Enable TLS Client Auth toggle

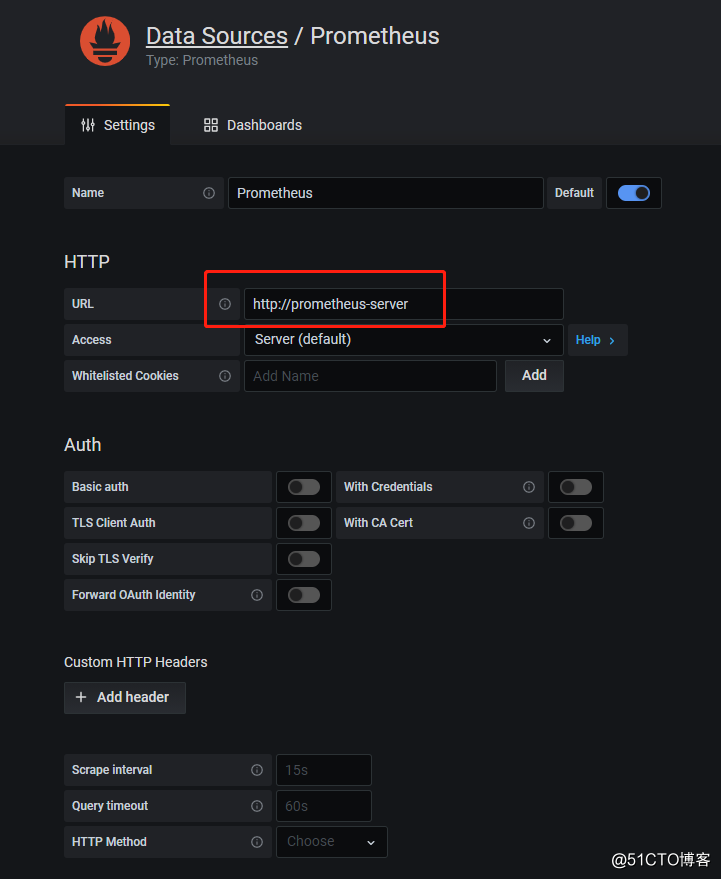click(x=304, y=523)
